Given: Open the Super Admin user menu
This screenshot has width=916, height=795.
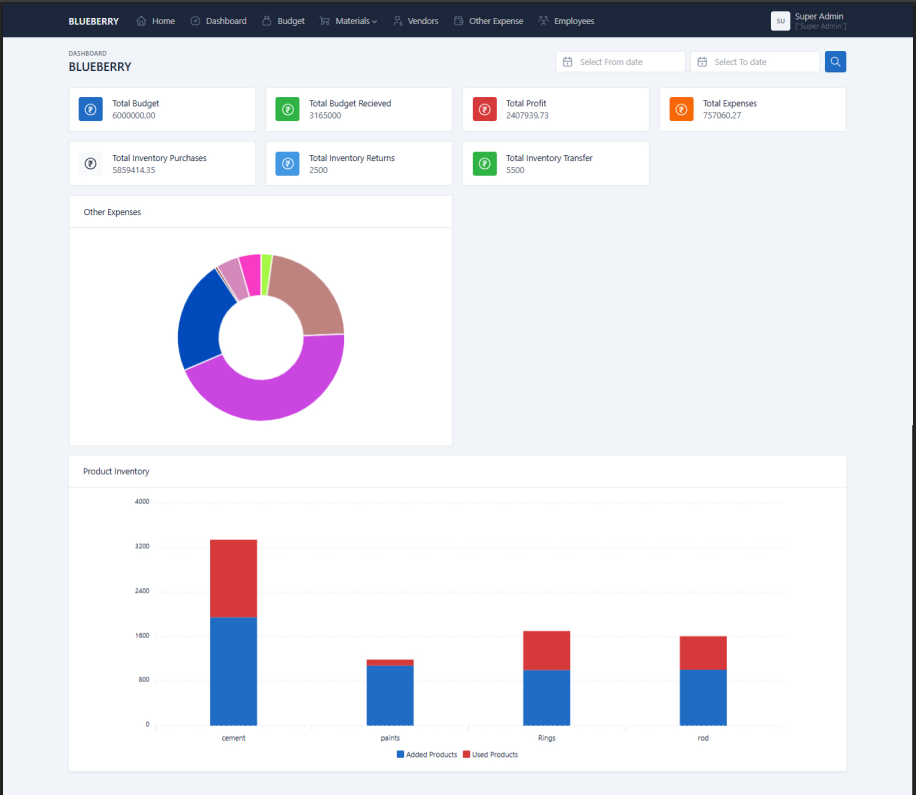Looking at the screenshot, I should (809, 21).
